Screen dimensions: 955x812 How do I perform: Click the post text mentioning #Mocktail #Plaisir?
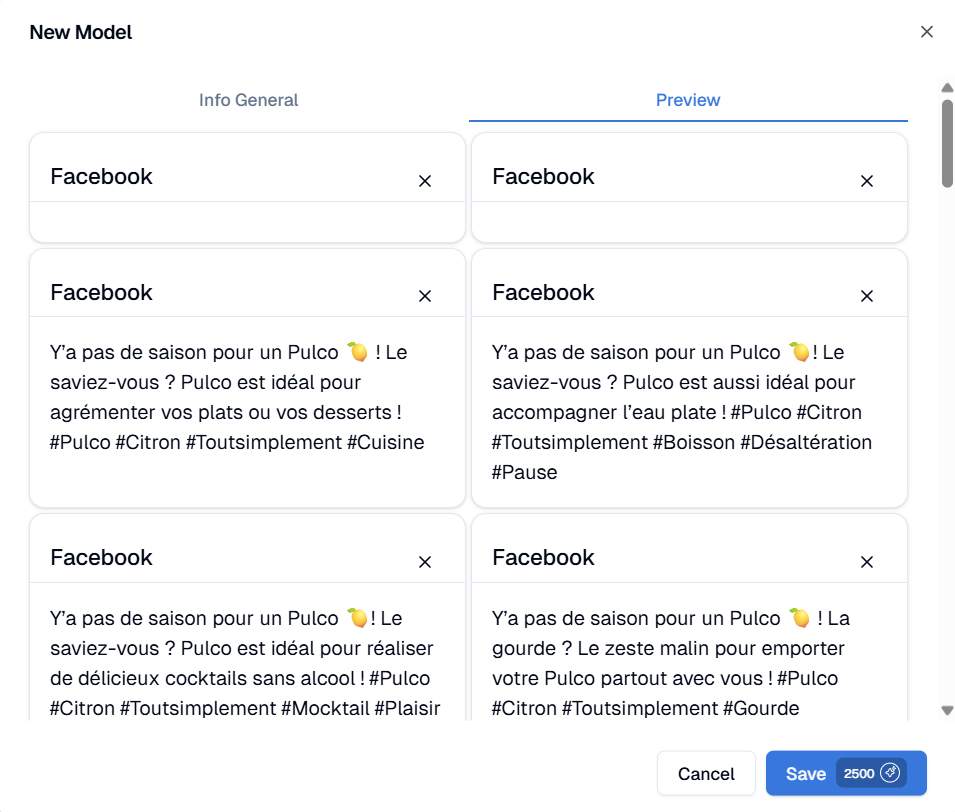click(246, 663)
